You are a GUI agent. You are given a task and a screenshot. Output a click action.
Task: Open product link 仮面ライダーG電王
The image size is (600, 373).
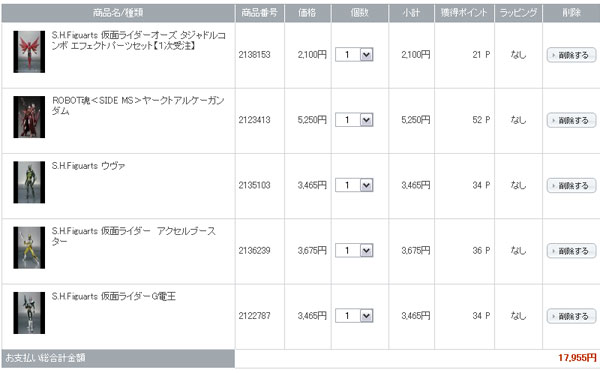pos(114,296)
